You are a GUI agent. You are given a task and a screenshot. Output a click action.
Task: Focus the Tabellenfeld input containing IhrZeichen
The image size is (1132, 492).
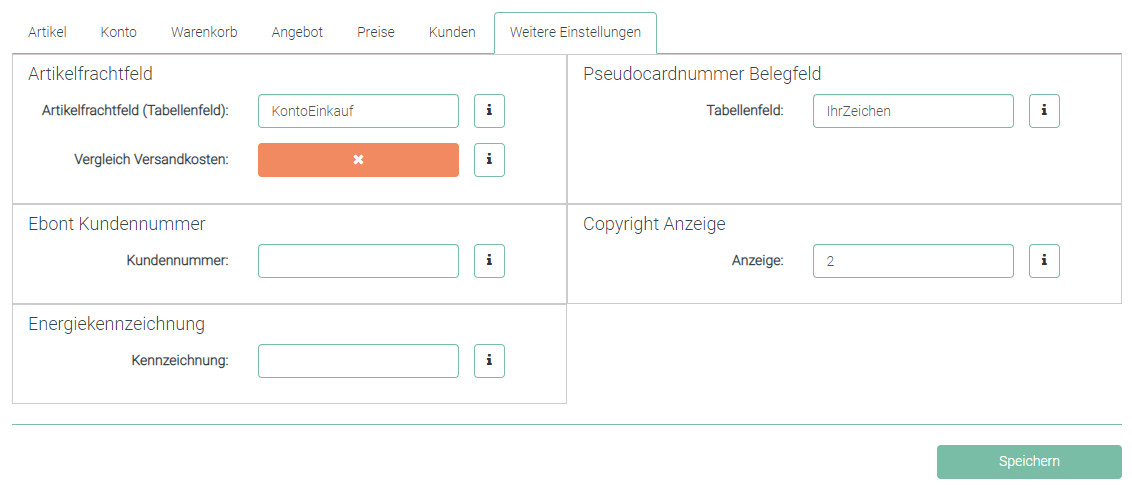point(913,111)
